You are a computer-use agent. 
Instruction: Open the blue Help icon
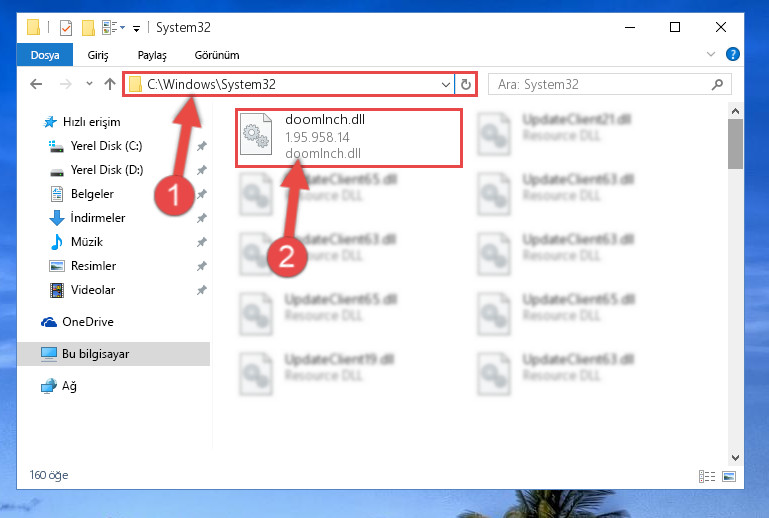[732, 54]
